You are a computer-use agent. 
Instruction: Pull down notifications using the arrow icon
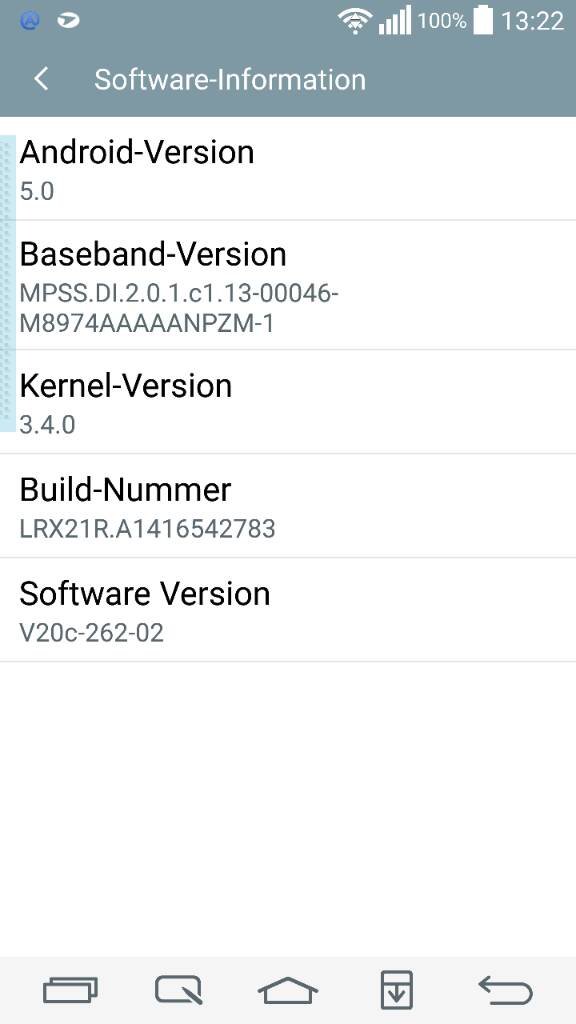coord(397,990)
